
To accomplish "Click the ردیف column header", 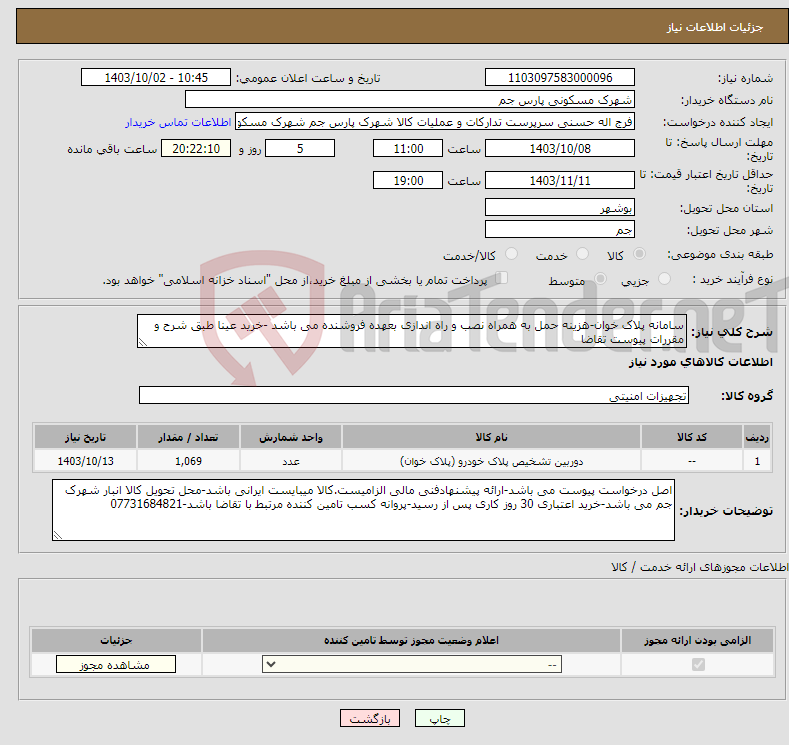I will pyautogui.click(x=757, y=437).
